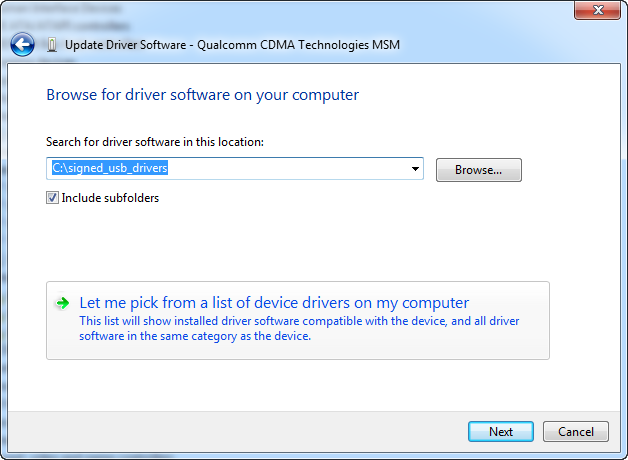
Task: Proceed with the Next button
Action: click(501, 432)
